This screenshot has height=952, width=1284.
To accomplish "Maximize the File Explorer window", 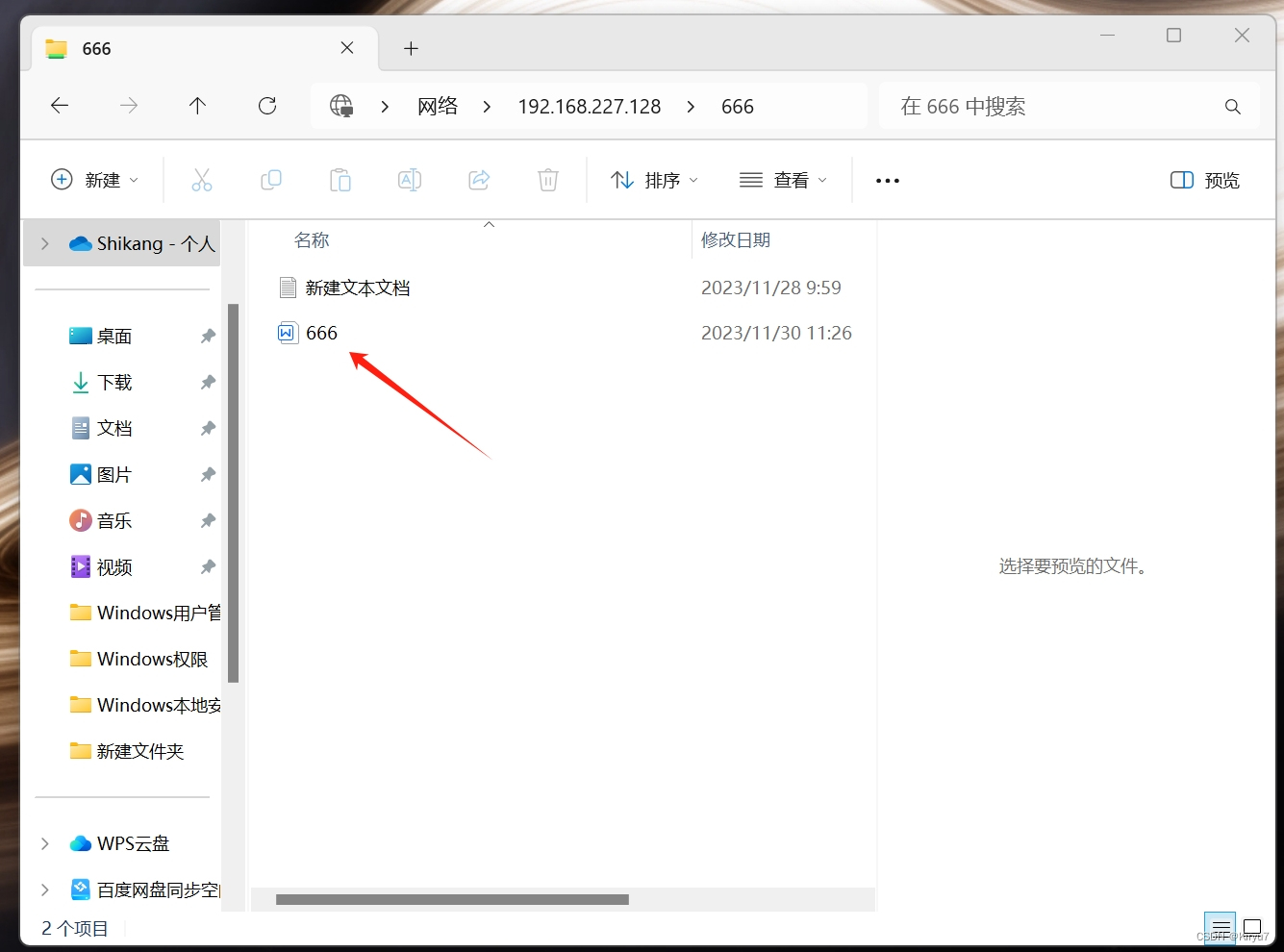I will 1173,36.
